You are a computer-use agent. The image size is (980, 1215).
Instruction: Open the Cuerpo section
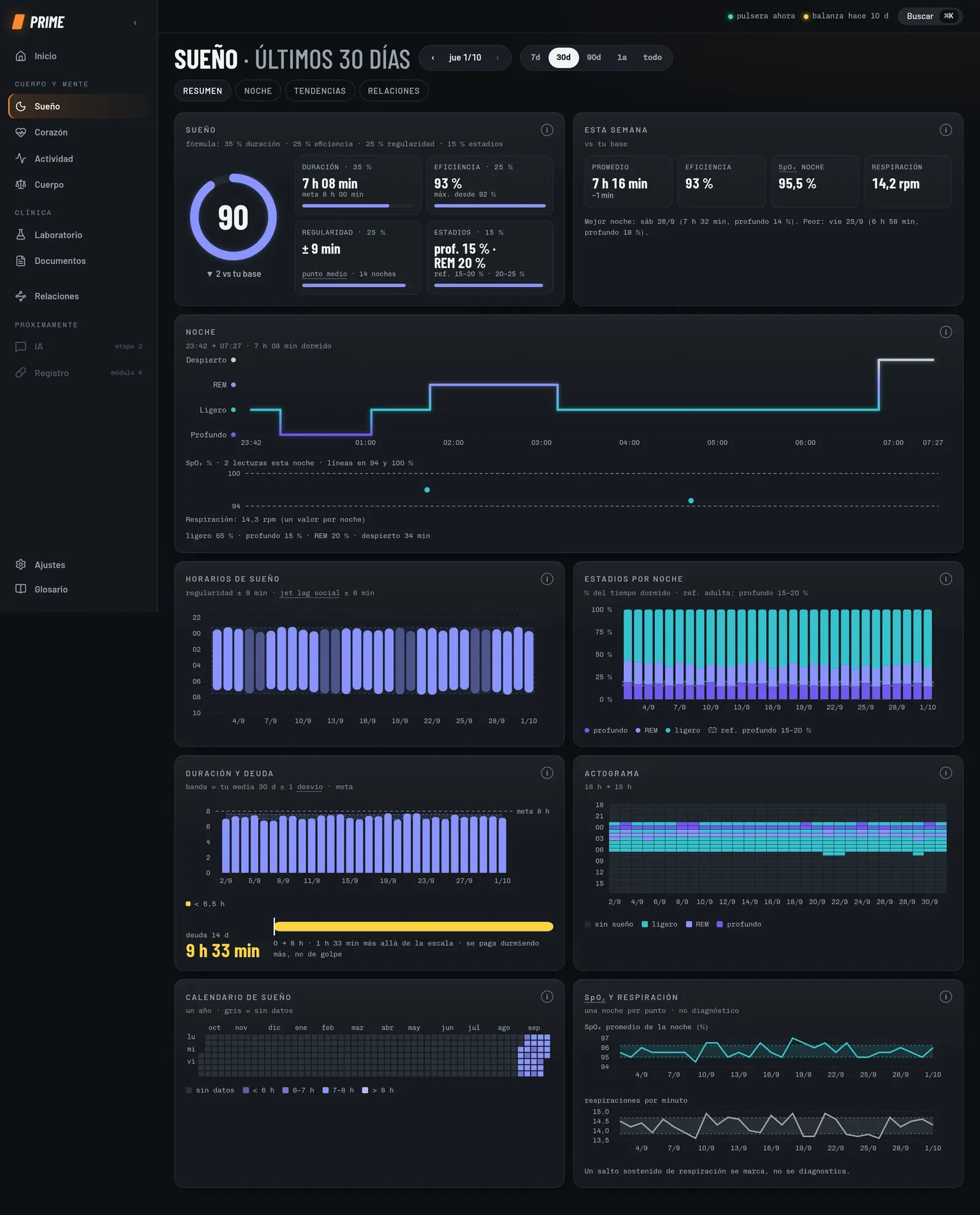[78, 184]
